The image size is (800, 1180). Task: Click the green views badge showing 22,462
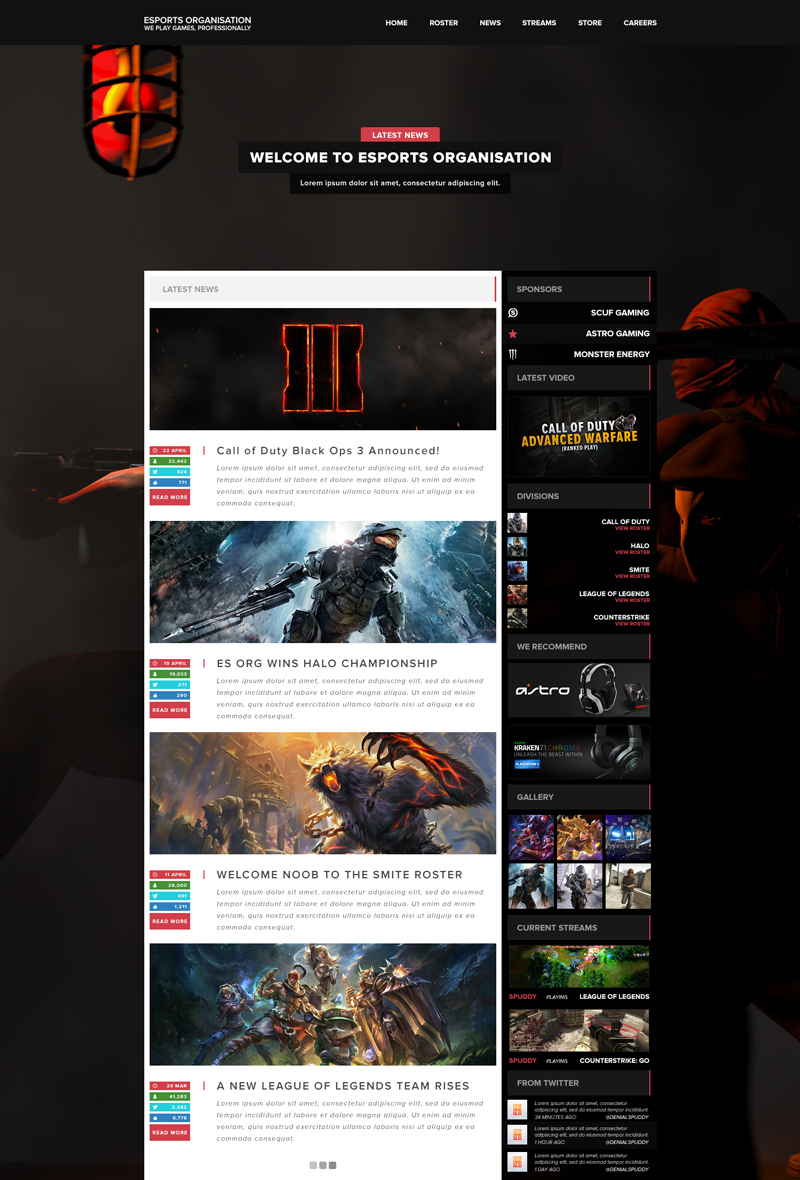click(x=169, y=461)
